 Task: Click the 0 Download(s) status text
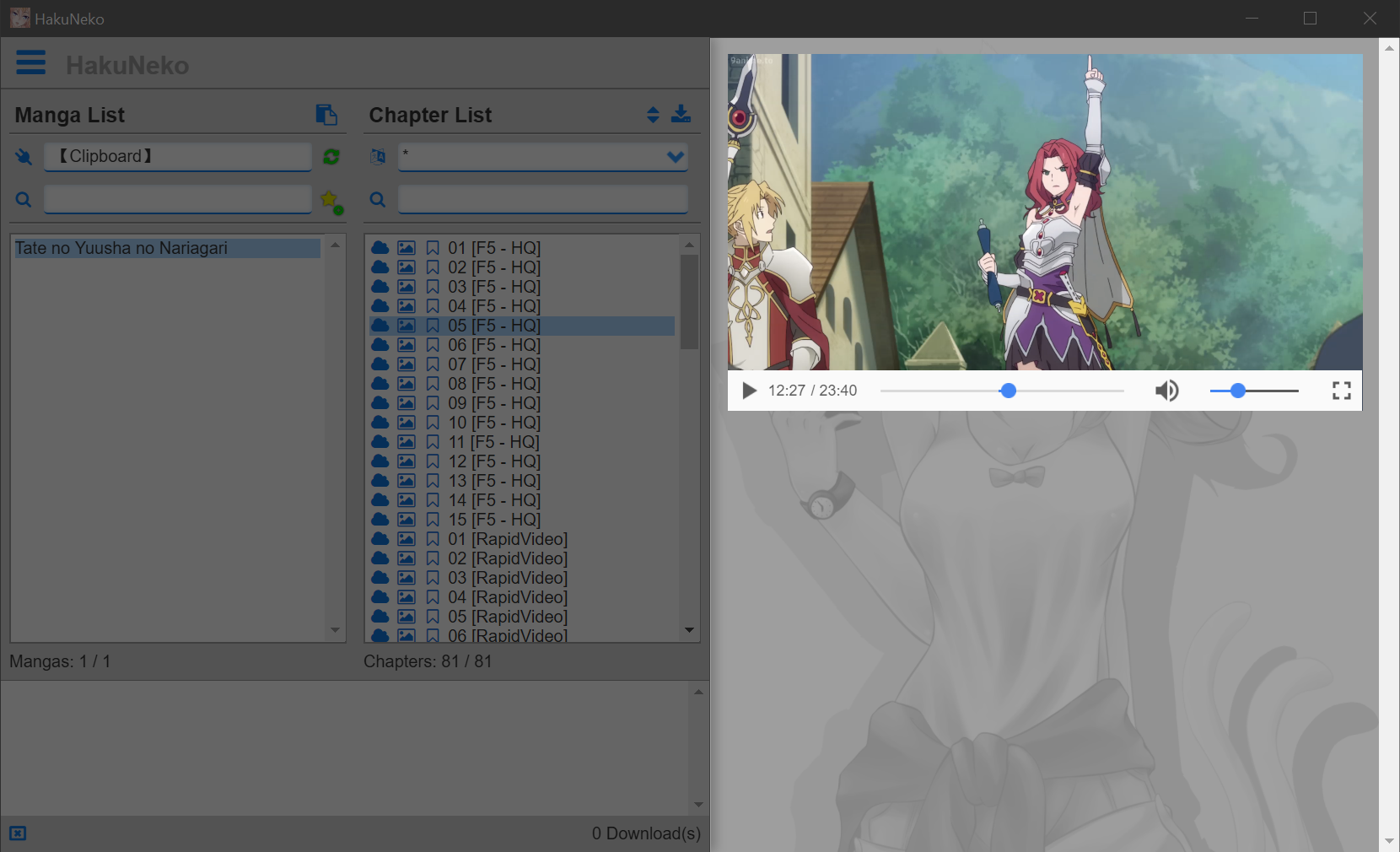646,833
